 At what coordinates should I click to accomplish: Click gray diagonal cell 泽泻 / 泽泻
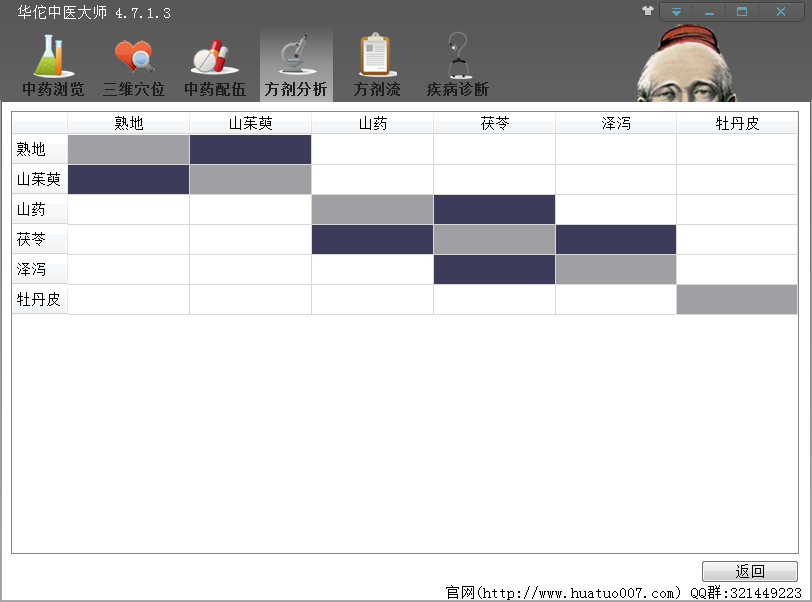pyautogui.click(x=616, y=269)
